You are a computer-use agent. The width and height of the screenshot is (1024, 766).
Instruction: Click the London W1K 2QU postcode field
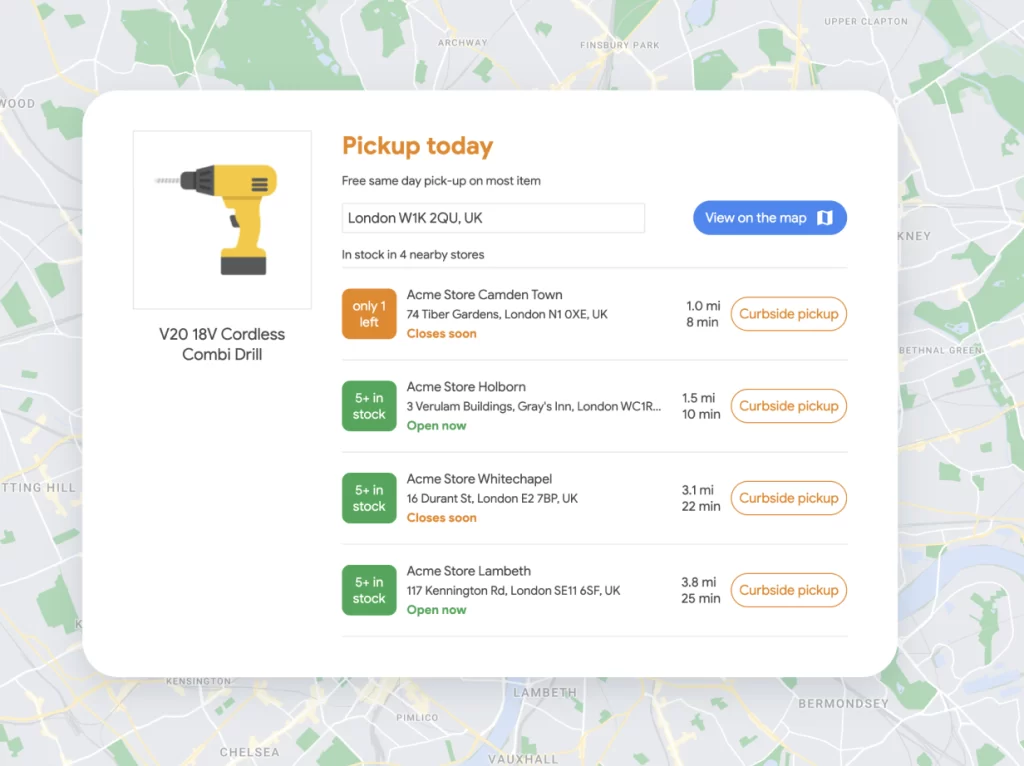tap(493, 218)
